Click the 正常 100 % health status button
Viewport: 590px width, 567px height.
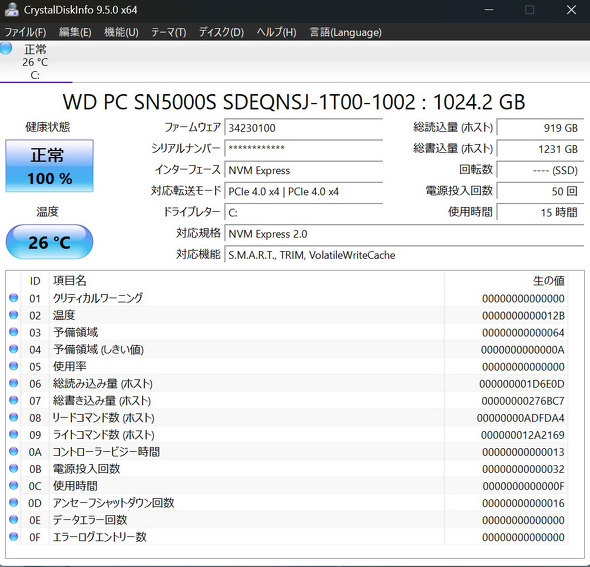pos(49,166)
